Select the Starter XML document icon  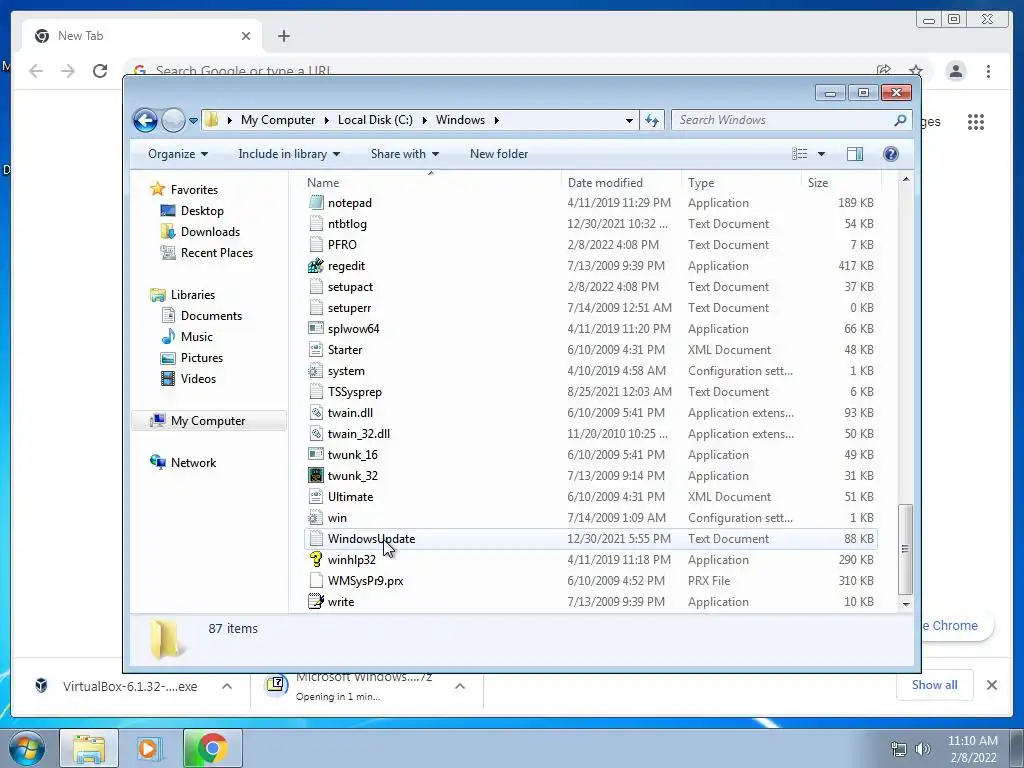(x=316, y=349)
